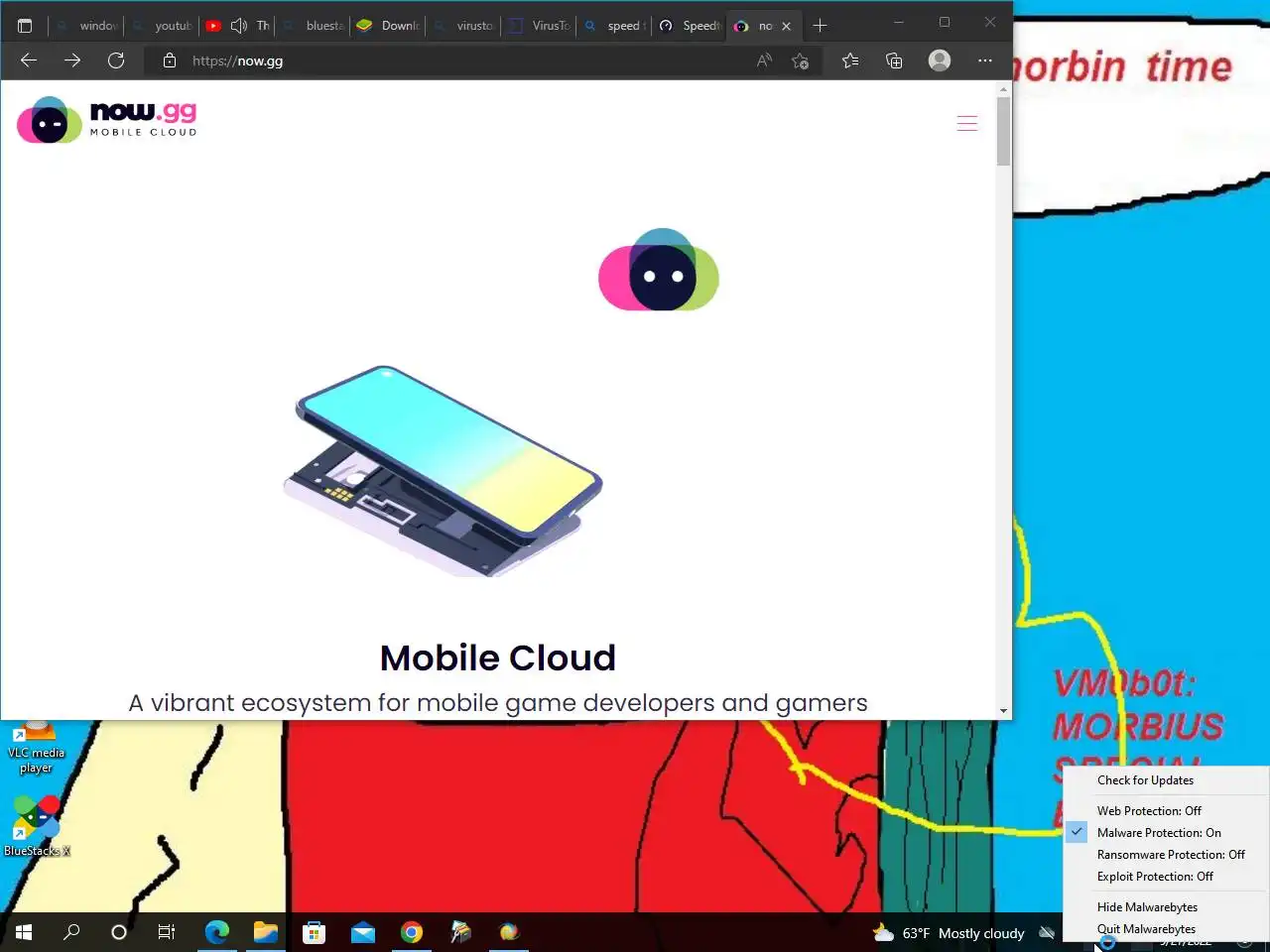The image size is (1270, 952).
Task: Toggle Web Protection: Off
Action: coord(1149,811)
